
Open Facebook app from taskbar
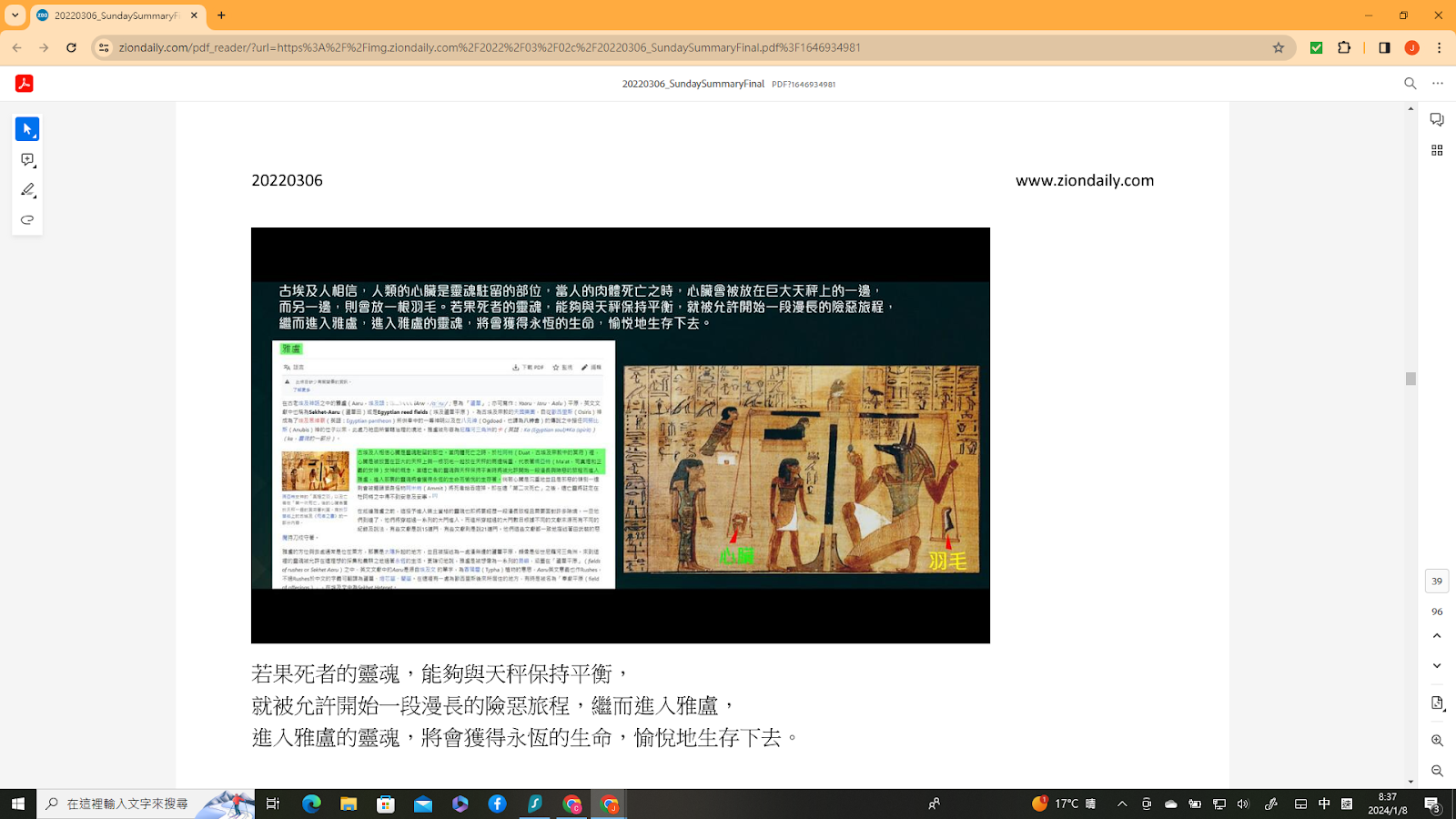pyautogui.click(x=497, y=804)
